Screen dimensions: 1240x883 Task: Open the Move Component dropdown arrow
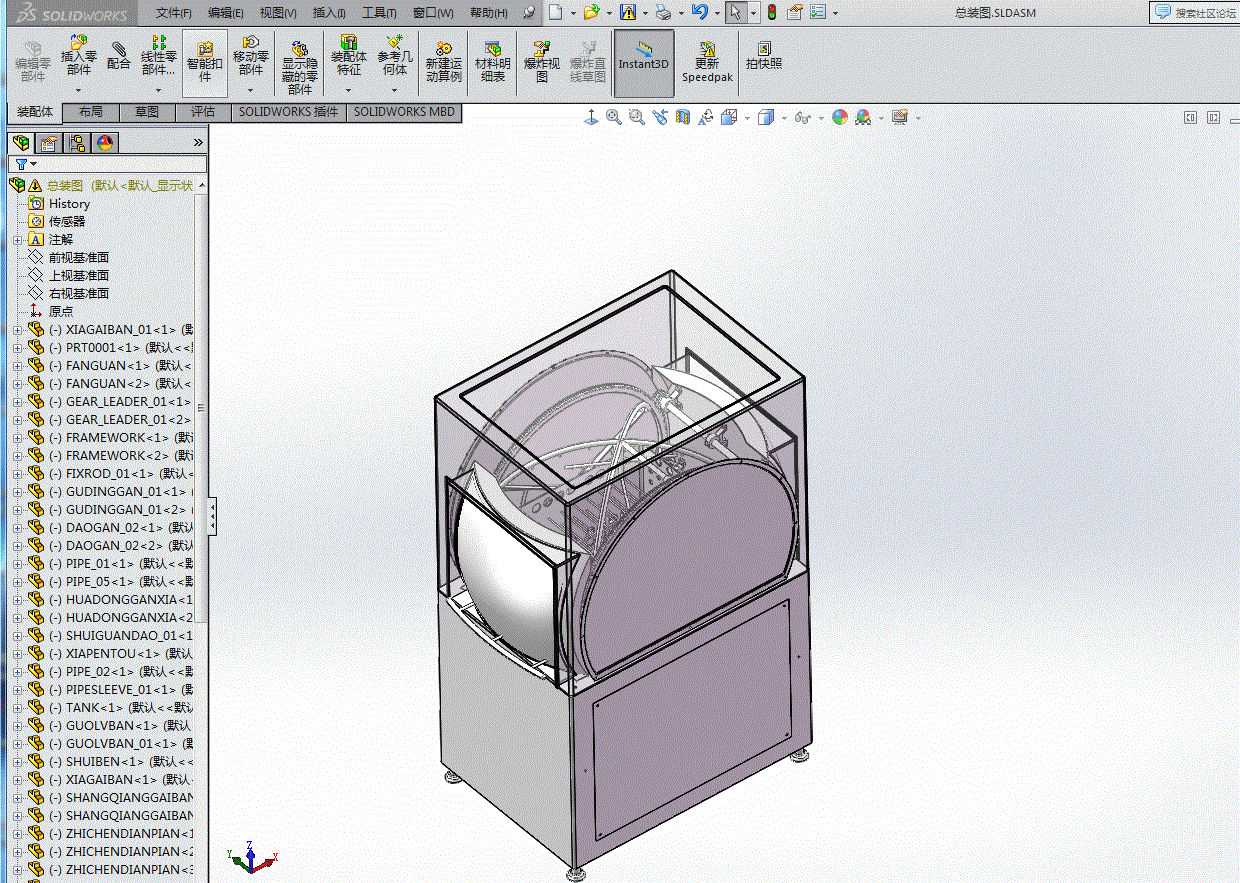[251, 90]
